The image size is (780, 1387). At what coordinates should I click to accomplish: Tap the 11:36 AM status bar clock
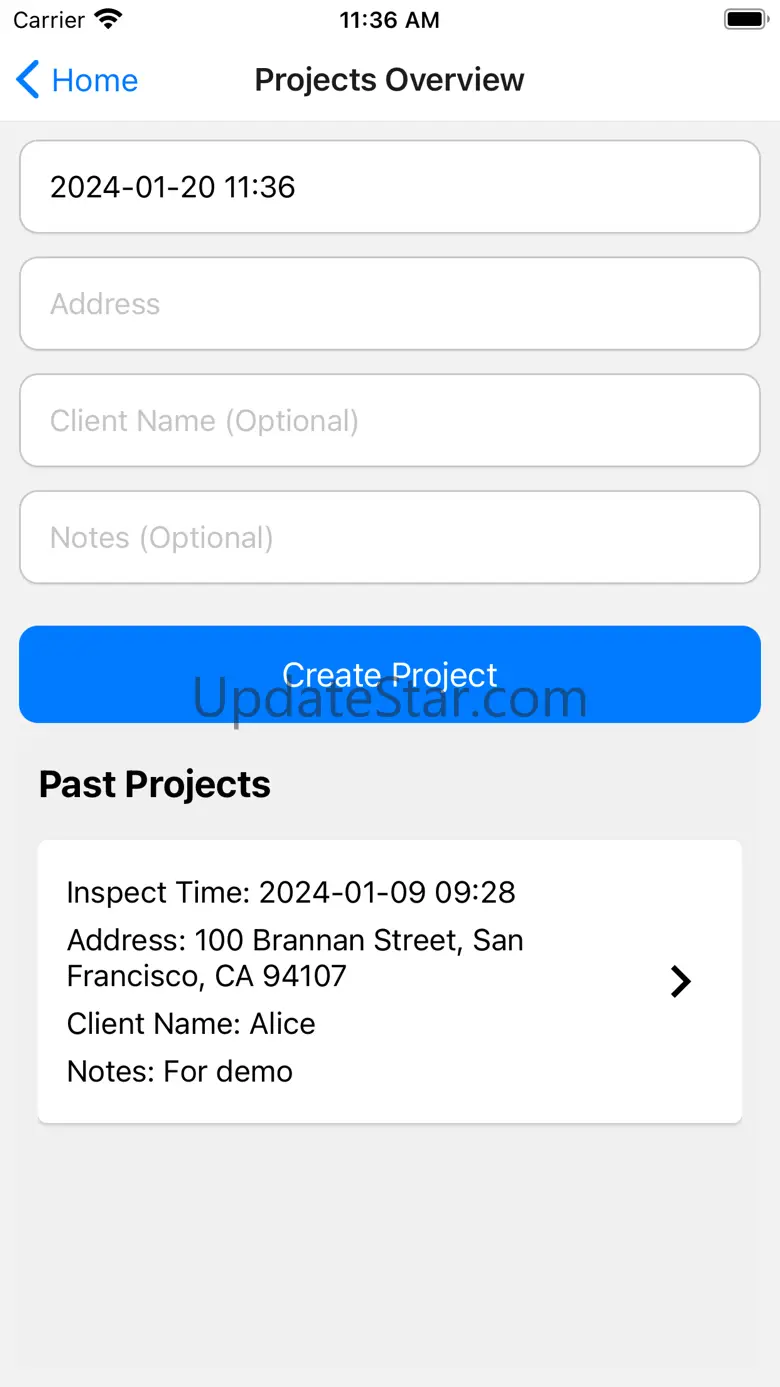click(x=389, y=20)
